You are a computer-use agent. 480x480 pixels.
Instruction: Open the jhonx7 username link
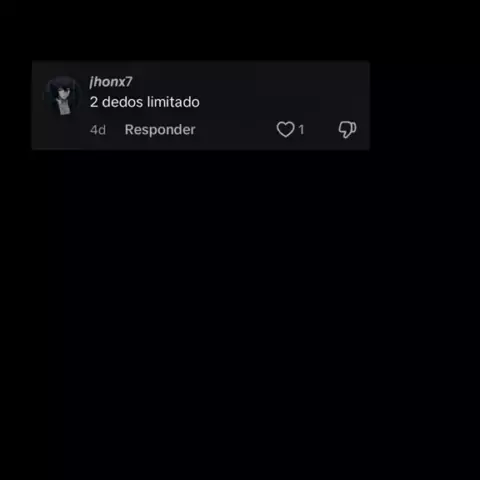[111, 82]
